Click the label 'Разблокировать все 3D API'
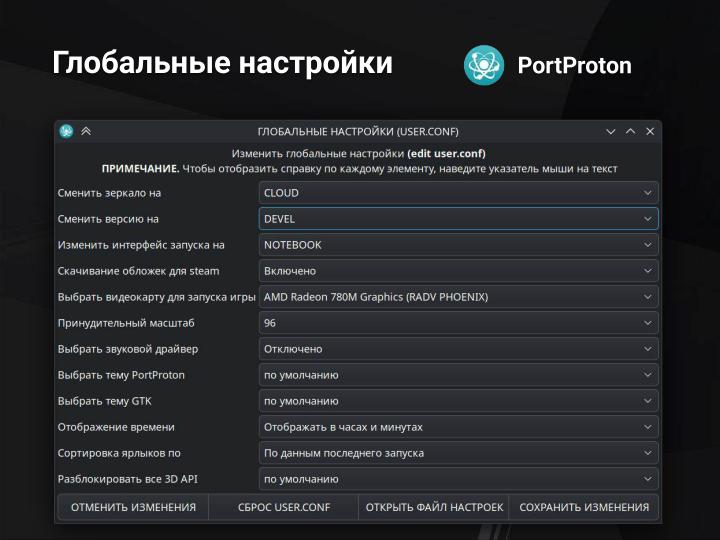This screenshot has width=720, height=540. point(127,479)
